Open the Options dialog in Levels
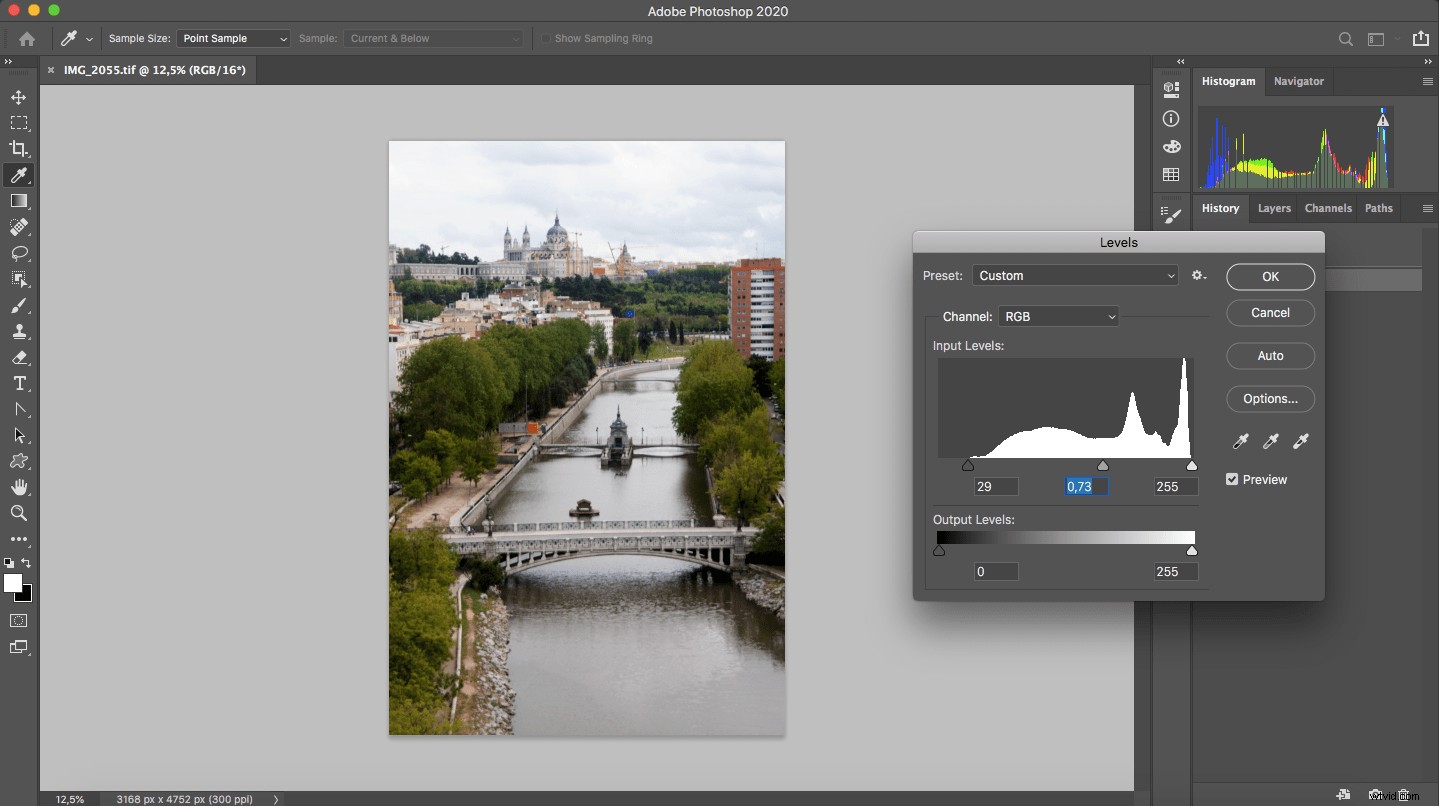 [1269, 399]
